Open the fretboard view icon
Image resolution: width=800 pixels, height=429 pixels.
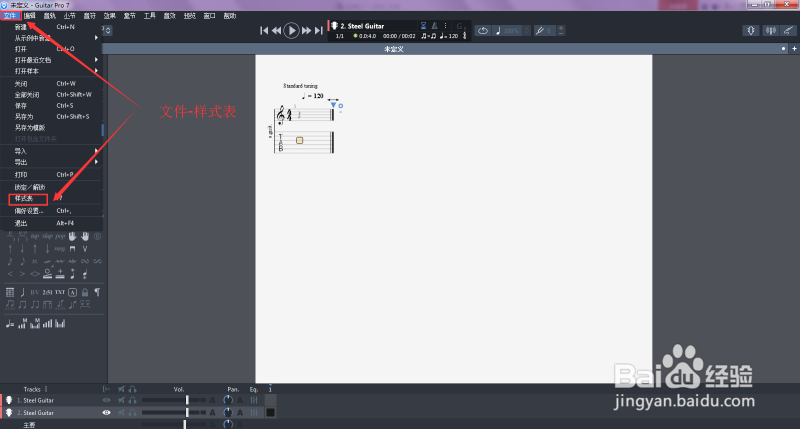point(751,31)
